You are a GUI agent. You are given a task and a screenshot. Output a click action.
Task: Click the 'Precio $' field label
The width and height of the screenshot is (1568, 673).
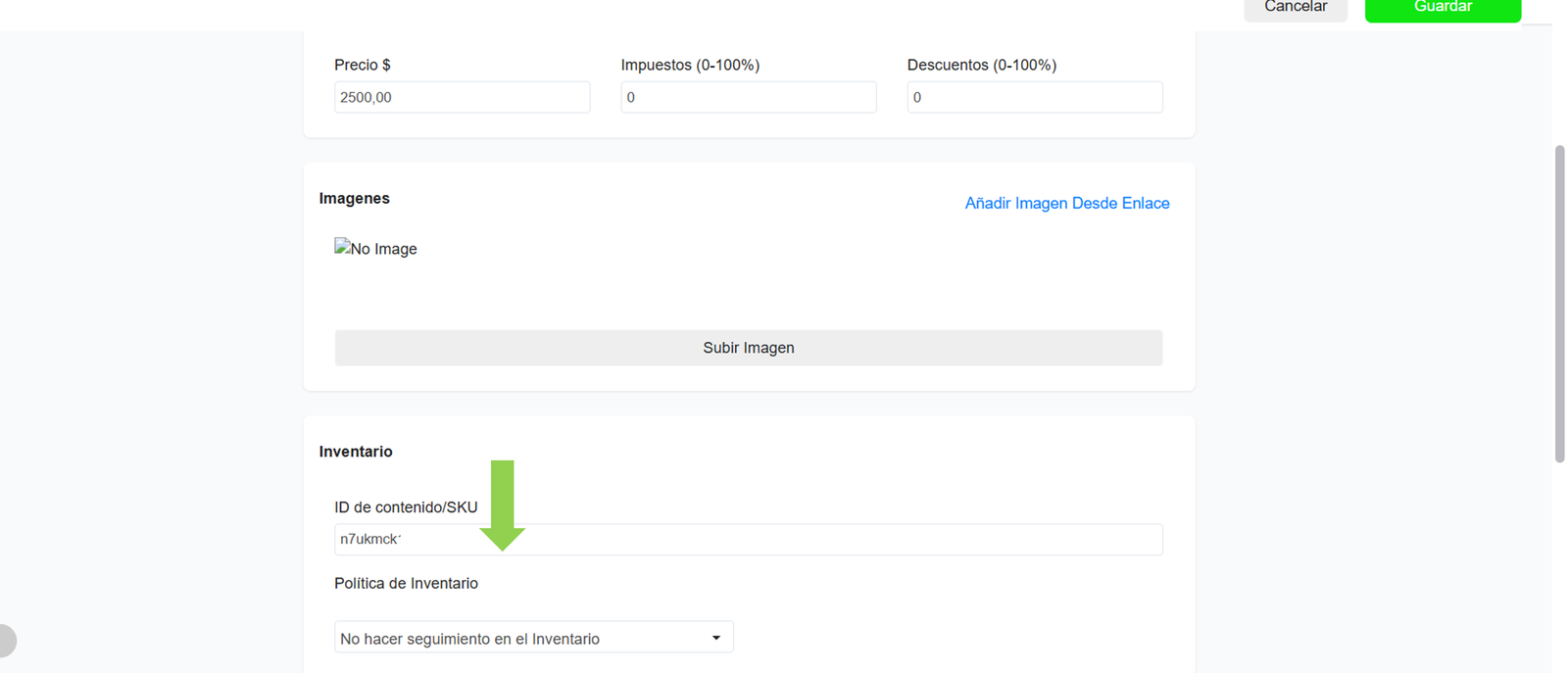362,65
